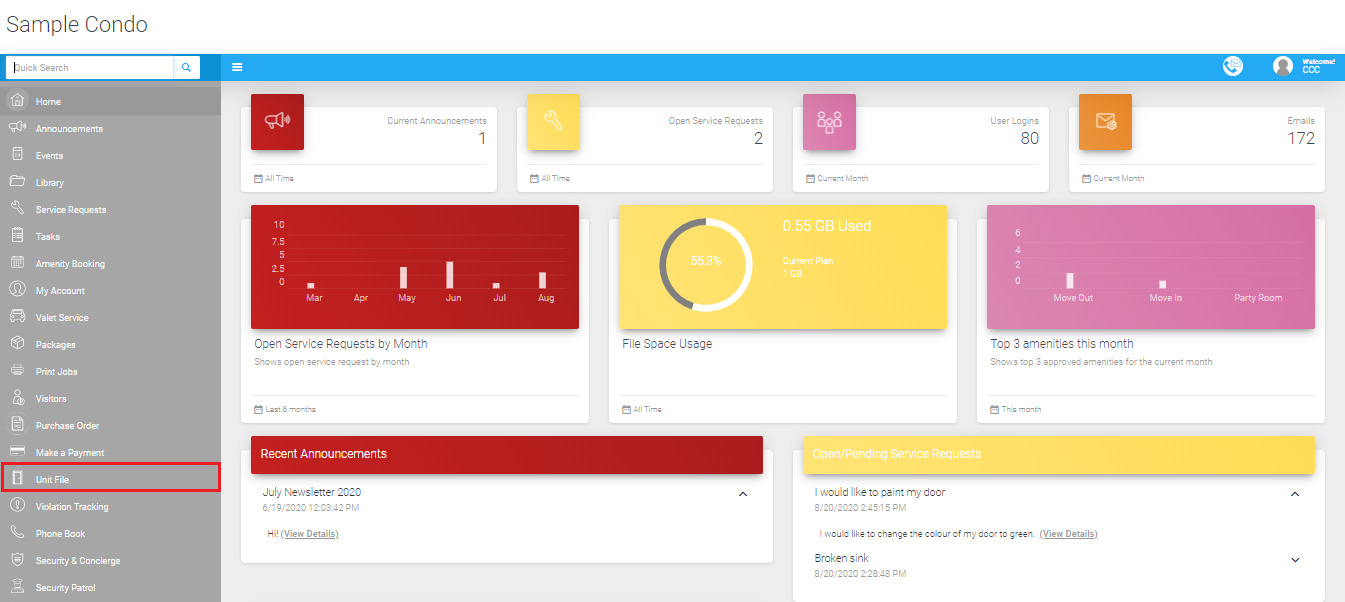The width and height of the screenshot is (1345, 602).
Task: Click the yellow wrench service requests tile
Action: (x=553, y=121)
